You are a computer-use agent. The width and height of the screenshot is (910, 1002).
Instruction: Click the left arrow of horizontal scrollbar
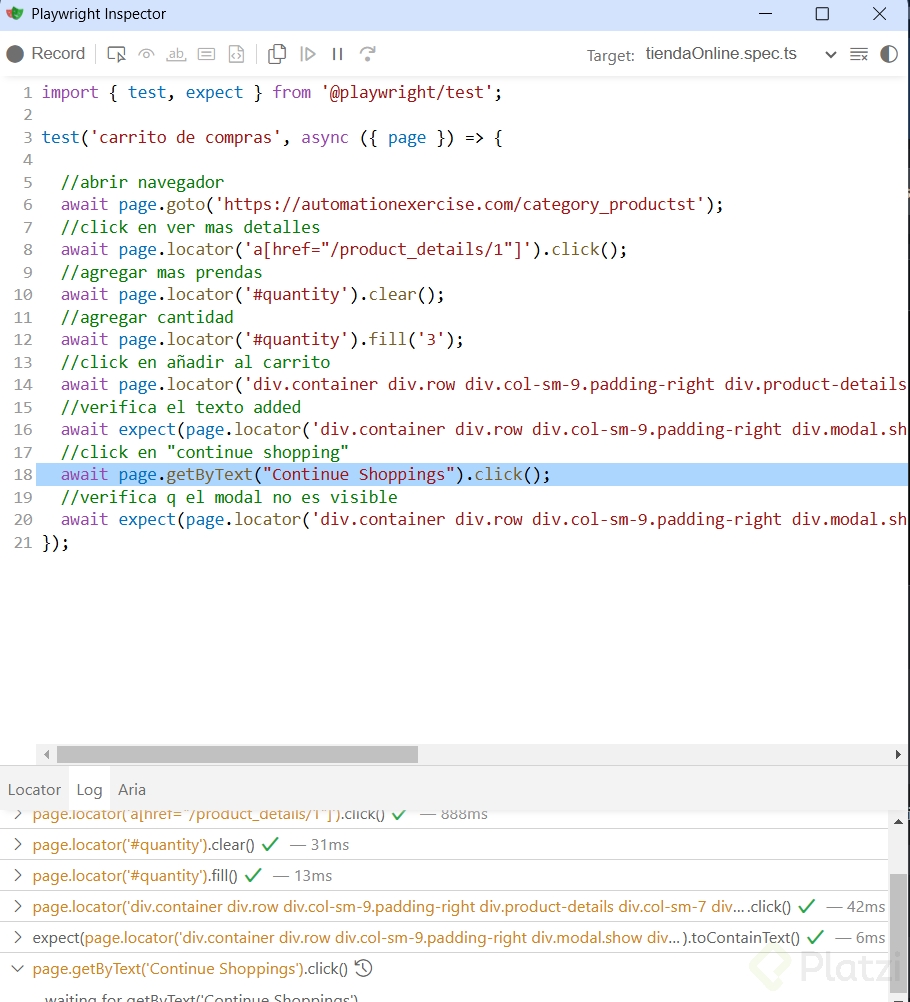point(46,755)
